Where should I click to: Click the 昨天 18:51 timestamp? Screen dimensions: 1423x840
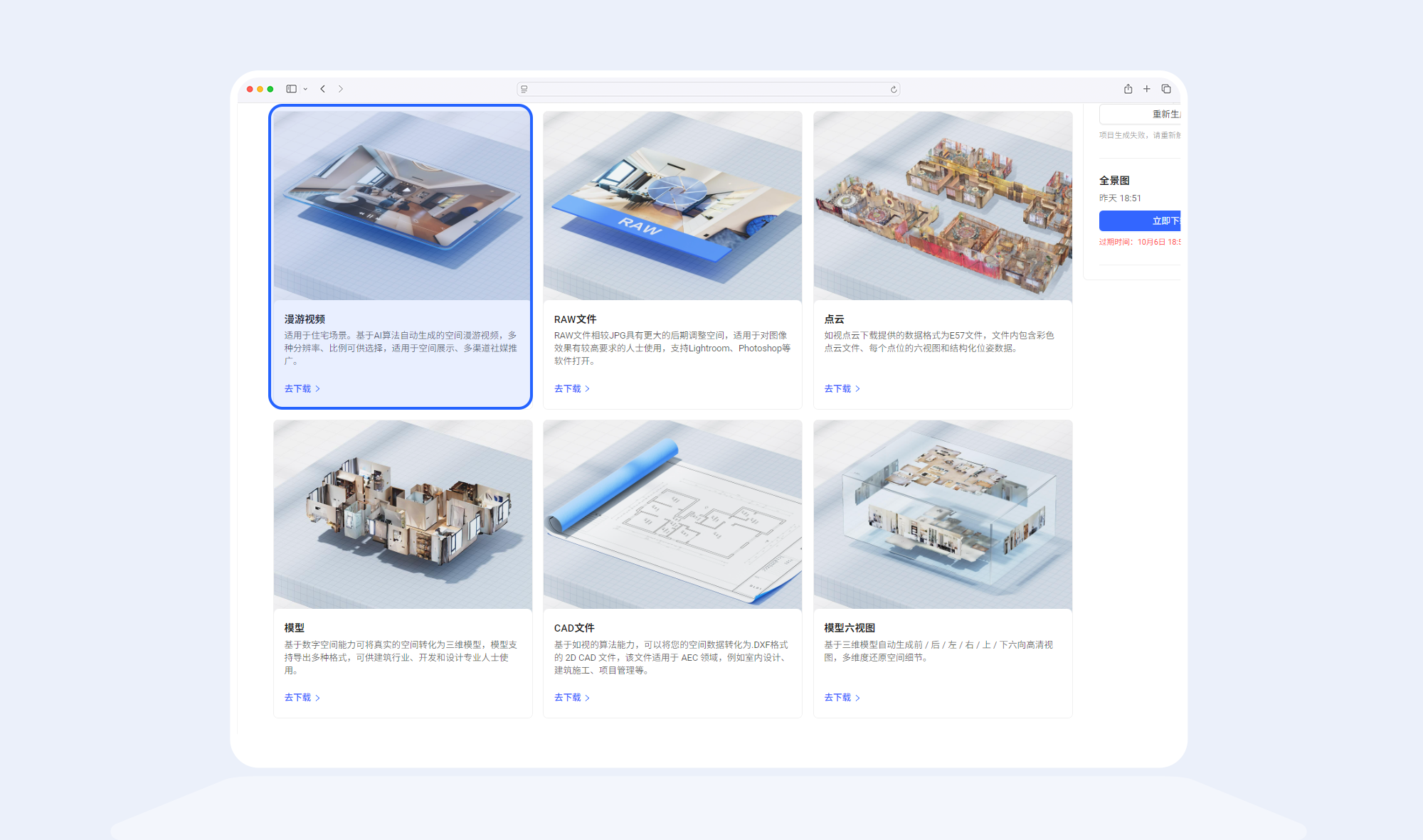[x=1120, y=198]
